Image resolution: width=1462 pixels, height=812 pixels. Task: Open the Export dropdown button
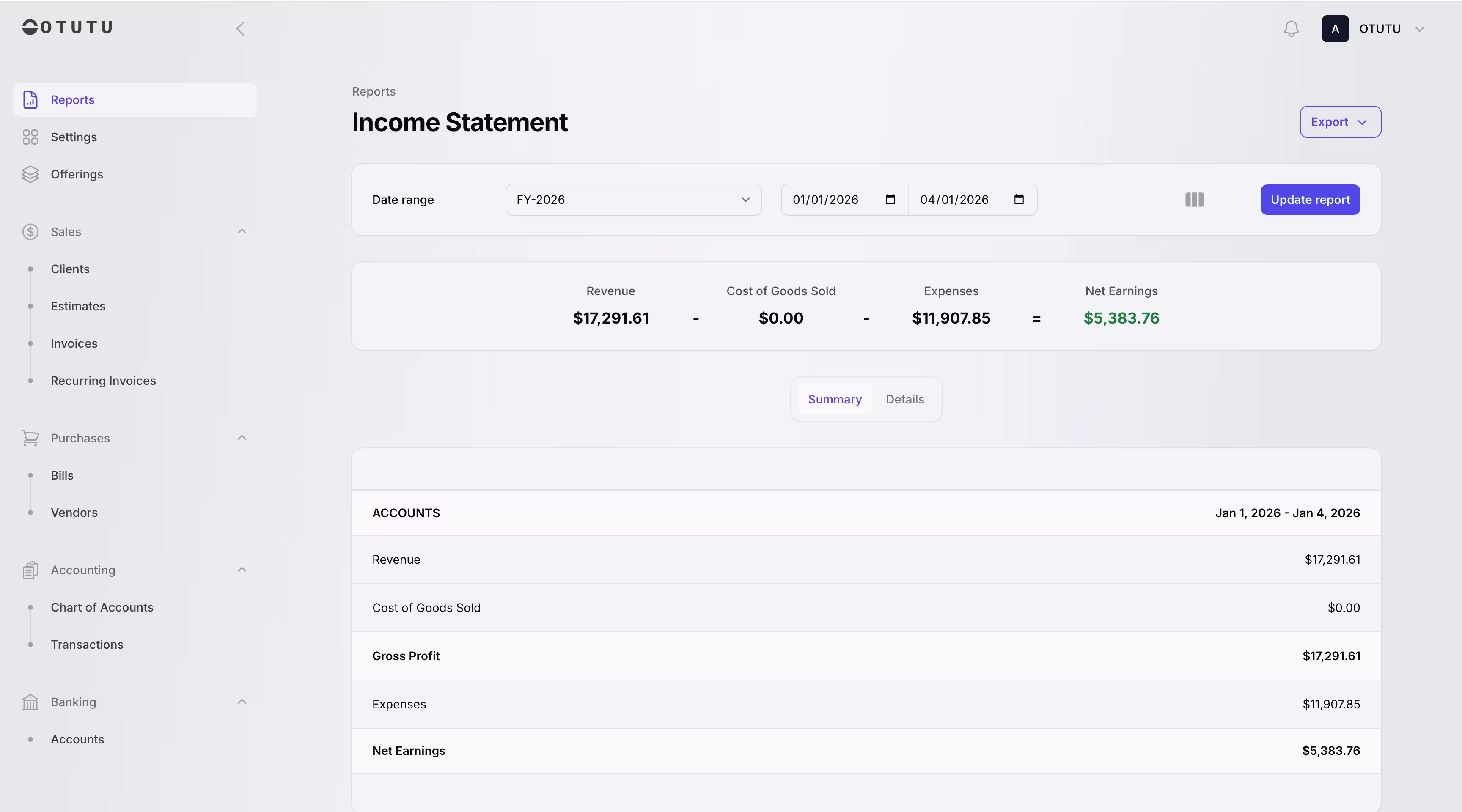pos(1340,121)
